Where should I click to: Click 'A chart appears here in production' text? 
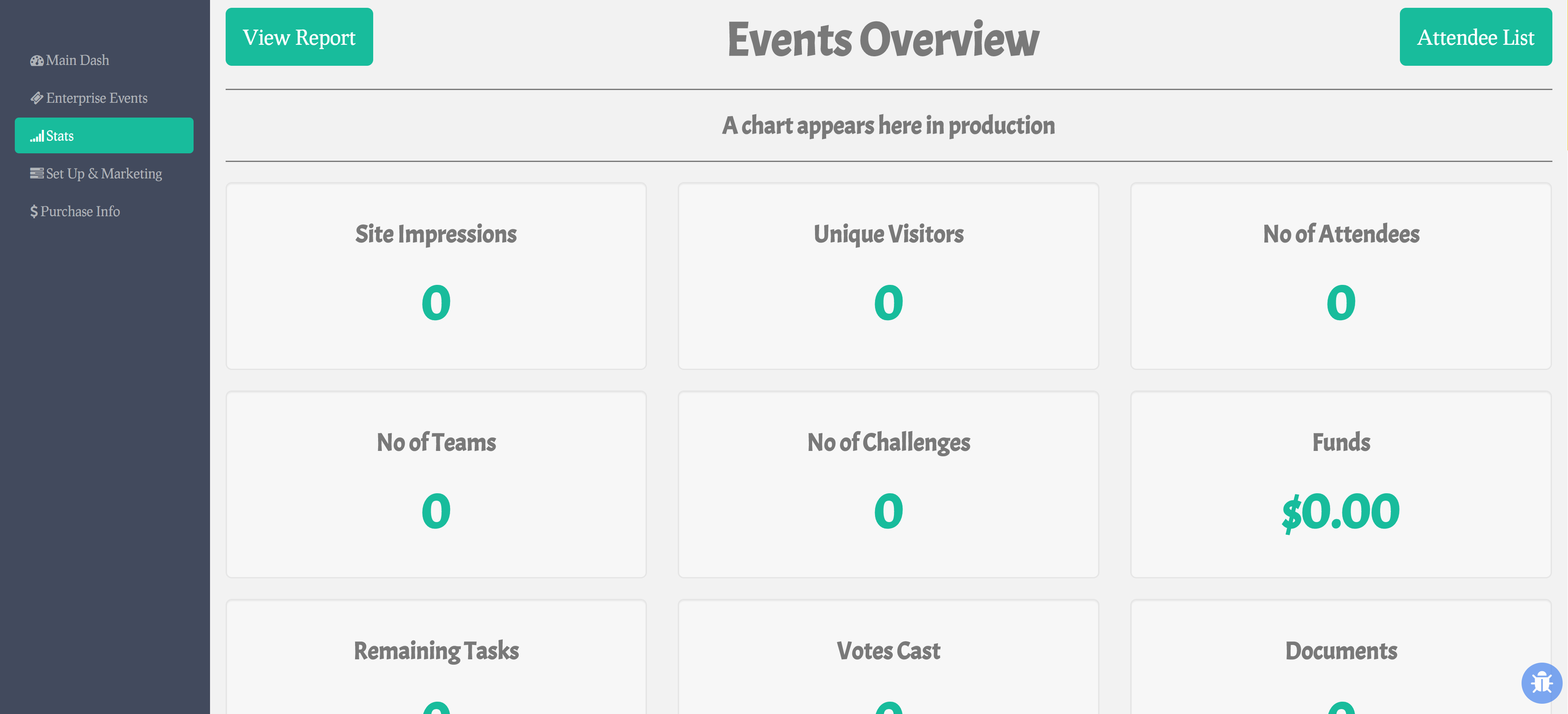(889, 125)
